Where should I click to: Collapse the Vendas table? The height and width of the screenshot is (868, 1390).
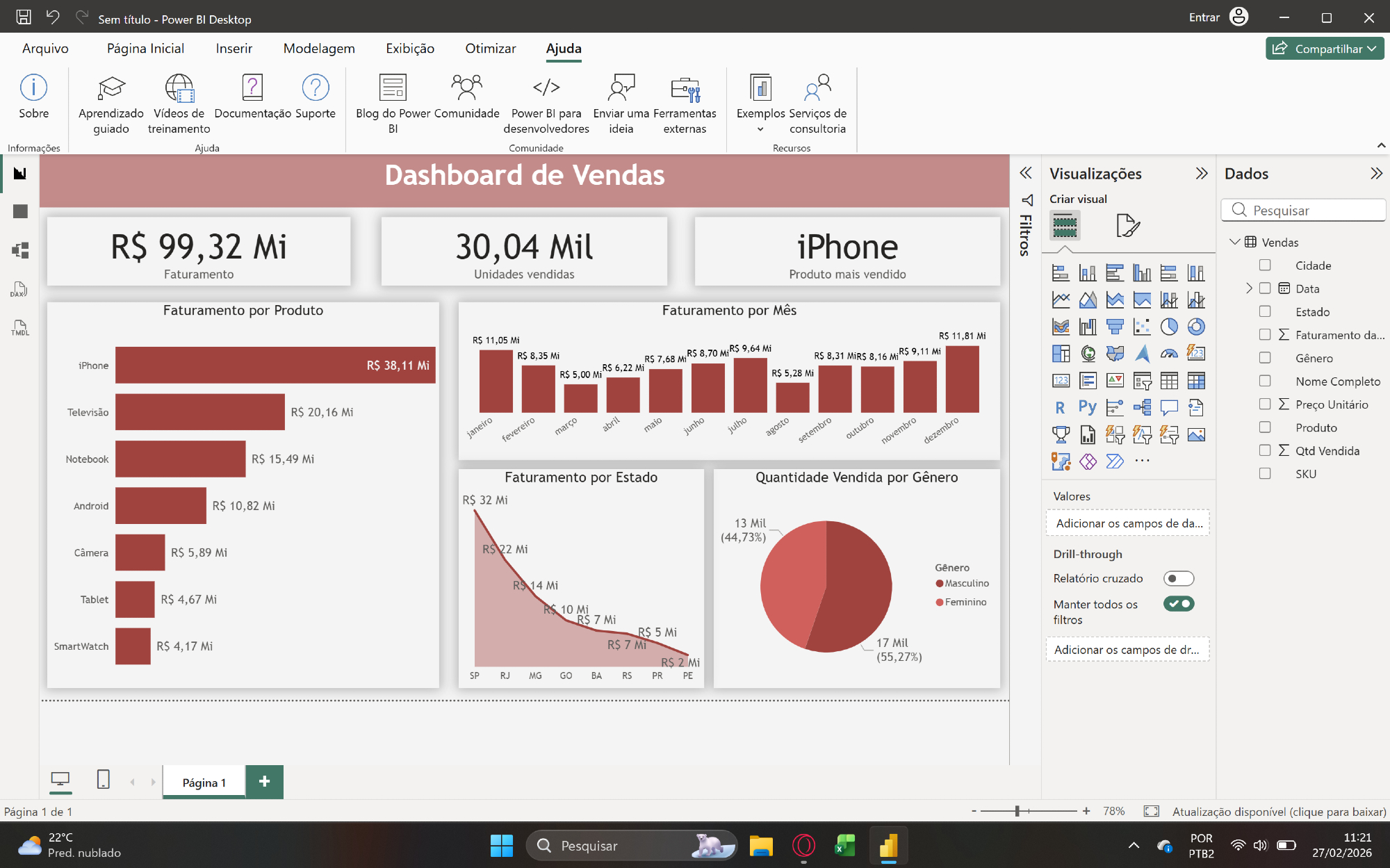(1234, 242)
